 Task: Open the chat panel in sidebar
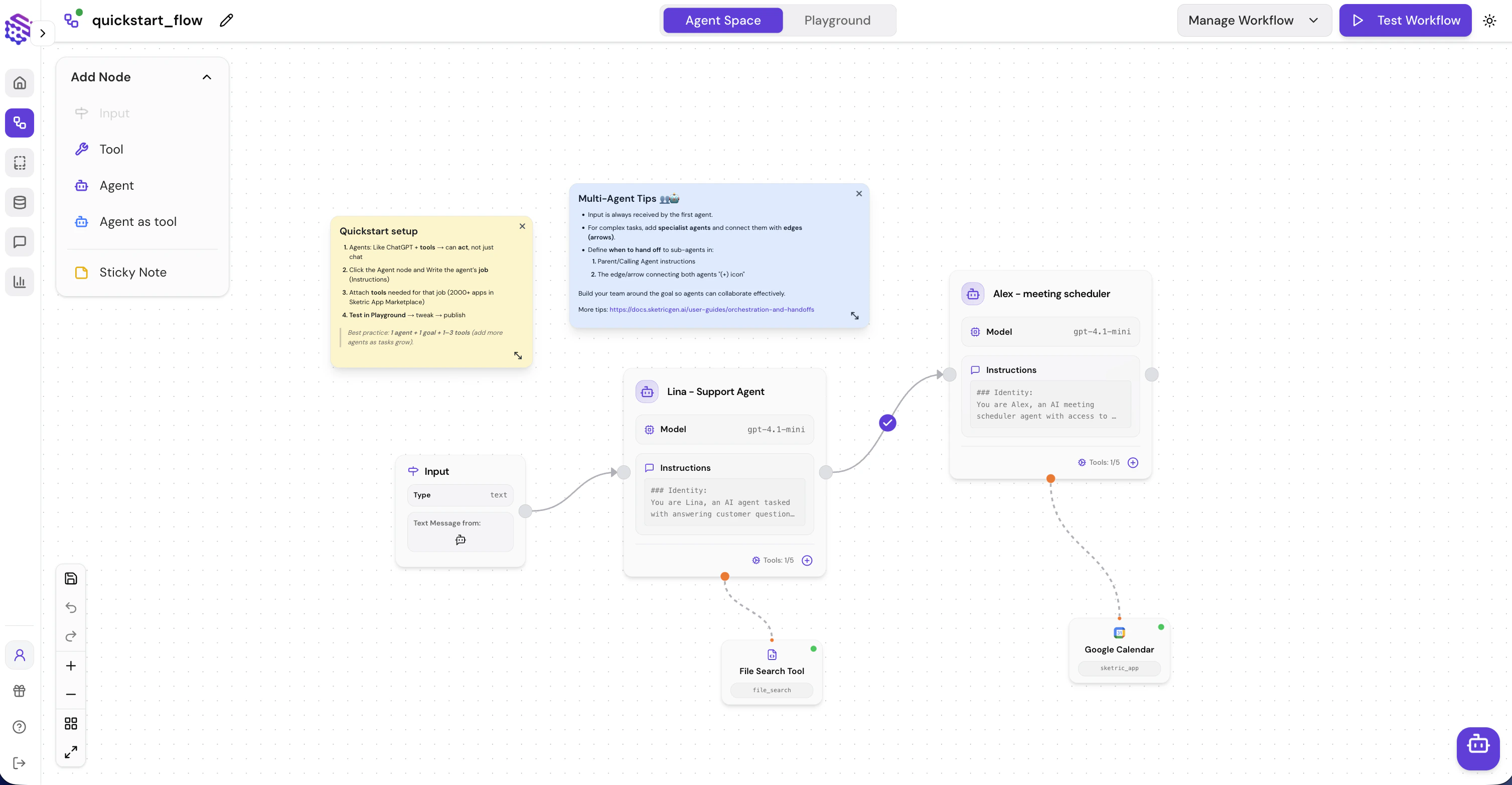20,242
